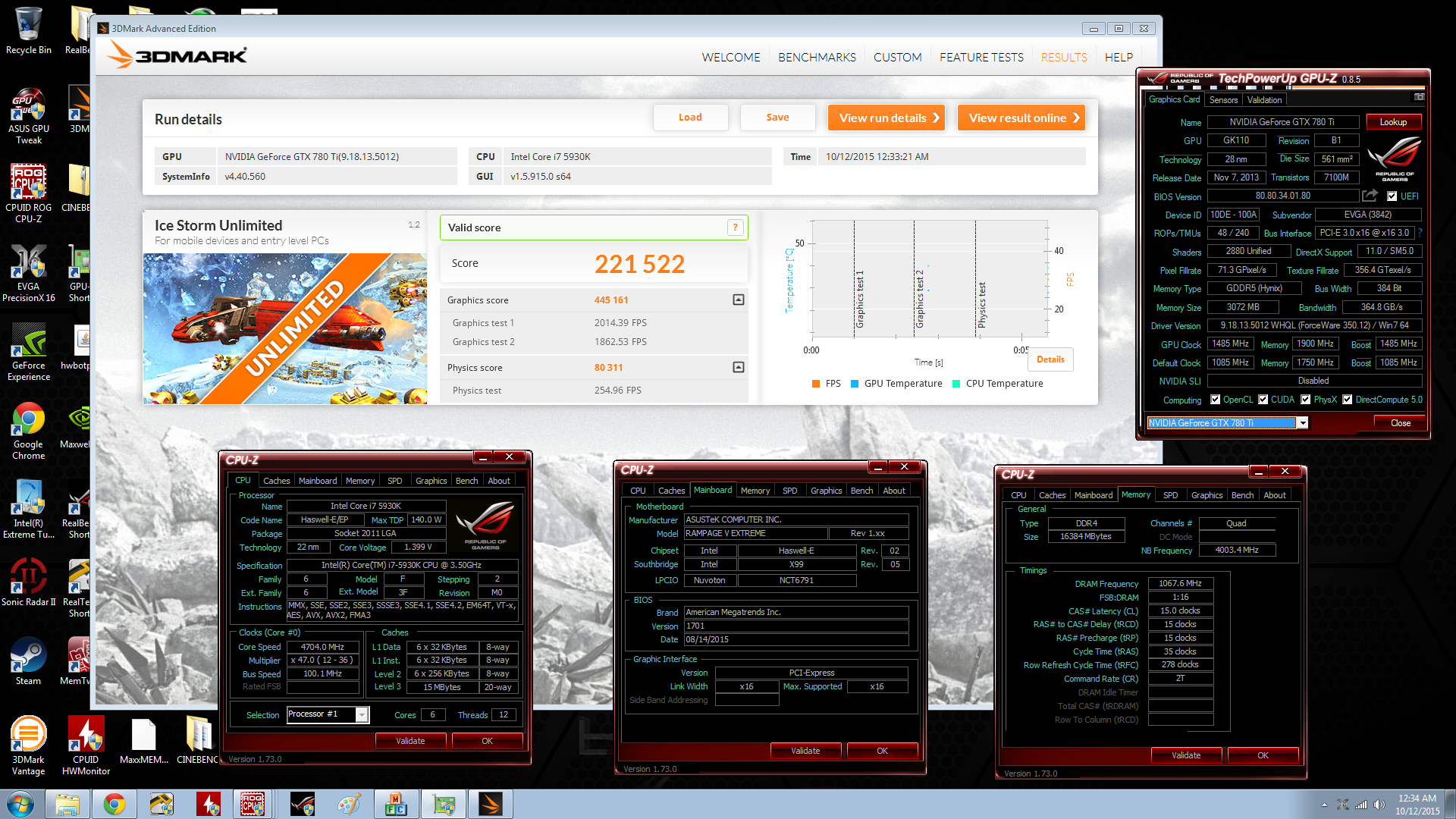This screenshot has height=819, width=1456.
Task: Open Intel Extreme Tuning desktop shortcut
Action: 29,510
